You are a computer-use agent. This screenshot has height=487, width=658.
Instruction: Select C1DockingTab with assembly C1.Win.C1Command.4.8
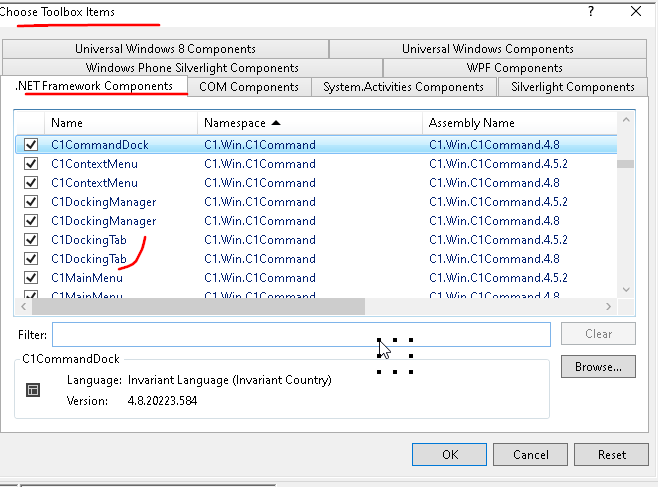pyautogui.click(x=89, y=259)
